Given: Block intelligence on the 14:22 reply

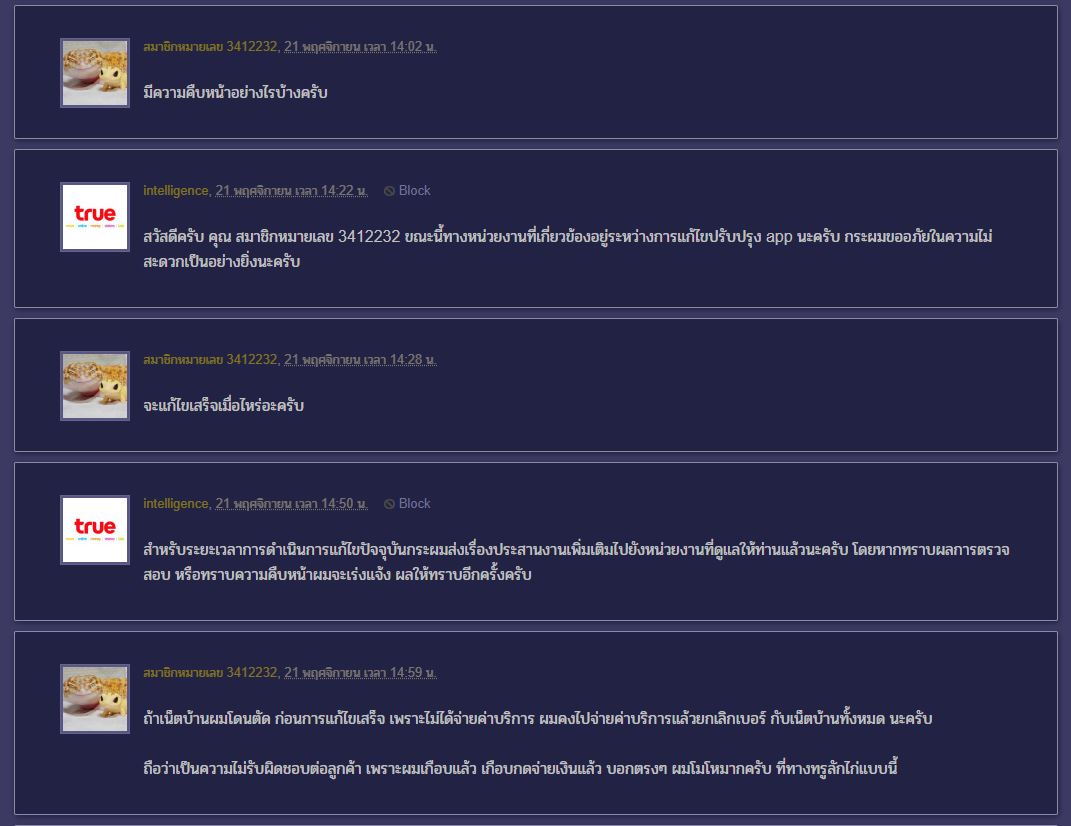Looking at the screenshot, I should (407, 191).
